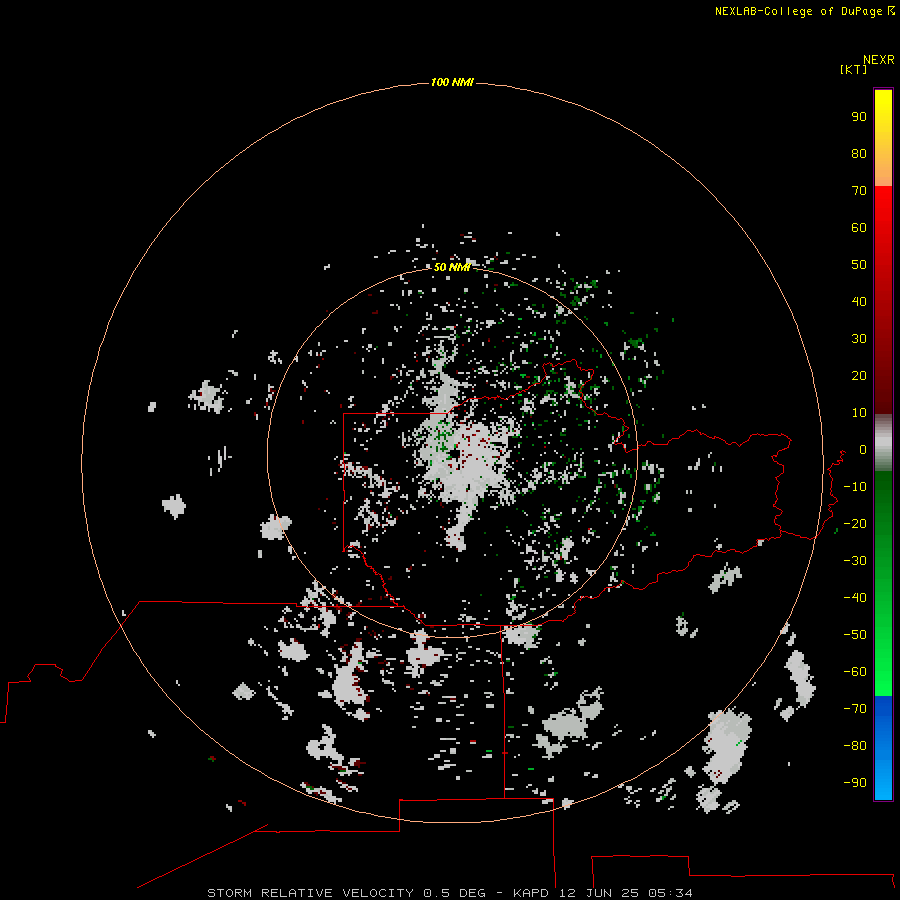Click the 50 value on velocity scale
Viewport: 900px width, 900px height.
[859, 265]
